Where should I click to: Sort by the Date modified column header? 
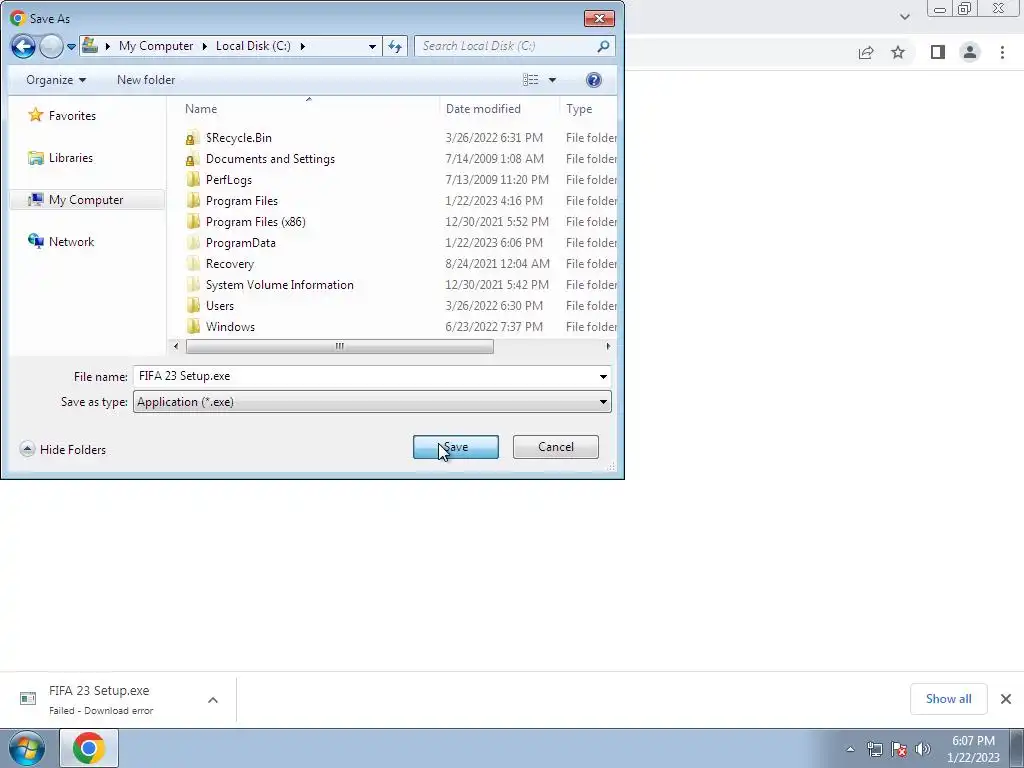[483, 109]
